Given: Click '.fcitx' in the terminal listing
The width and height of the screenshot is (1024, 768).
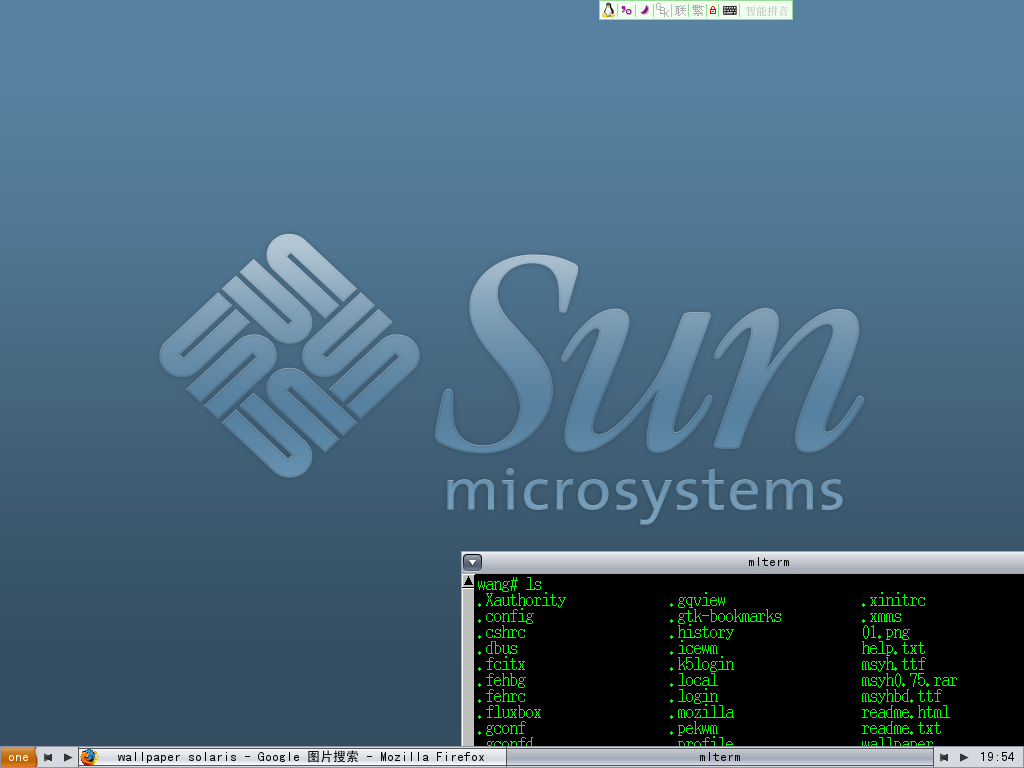Looking at the screenshot, I should (502, 664).
